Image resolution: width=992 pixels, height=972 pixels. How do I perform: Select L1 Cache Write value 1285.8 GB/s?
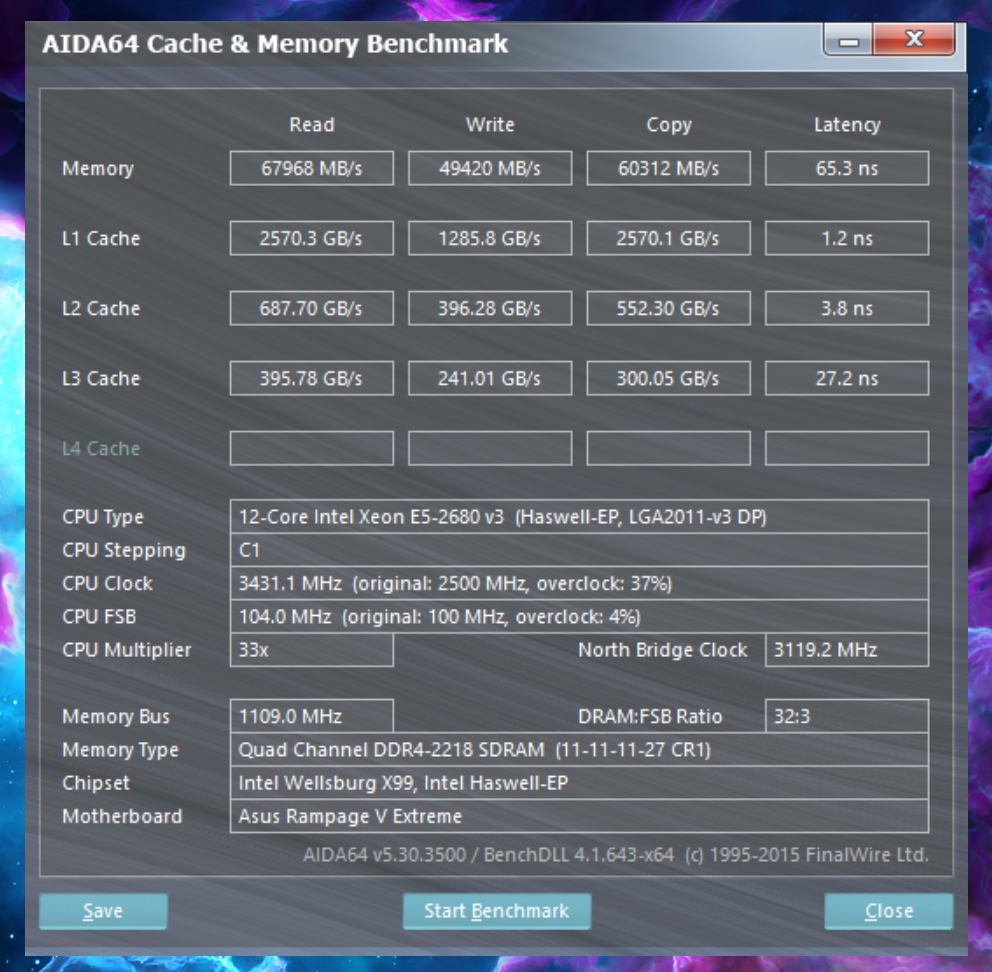click(490, 238)
